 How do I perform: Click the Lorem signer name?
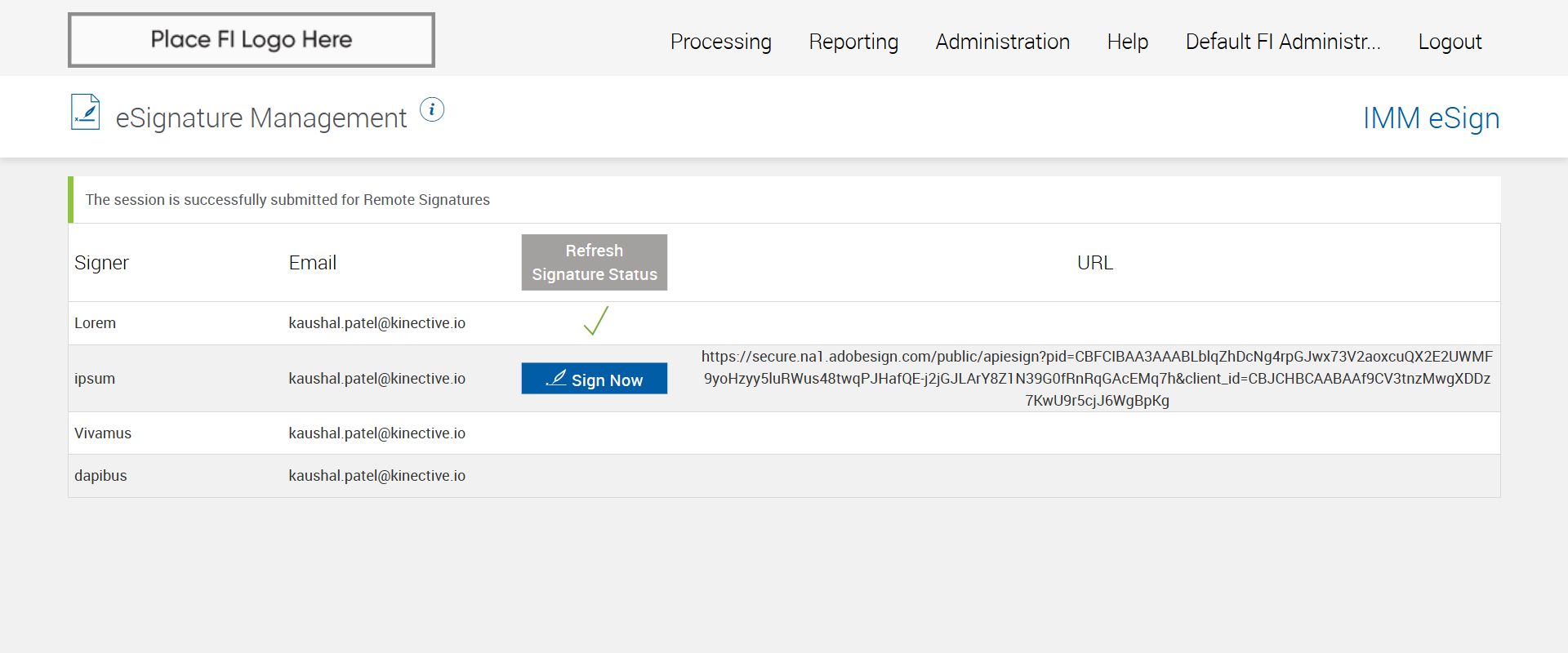pos(96,323)
